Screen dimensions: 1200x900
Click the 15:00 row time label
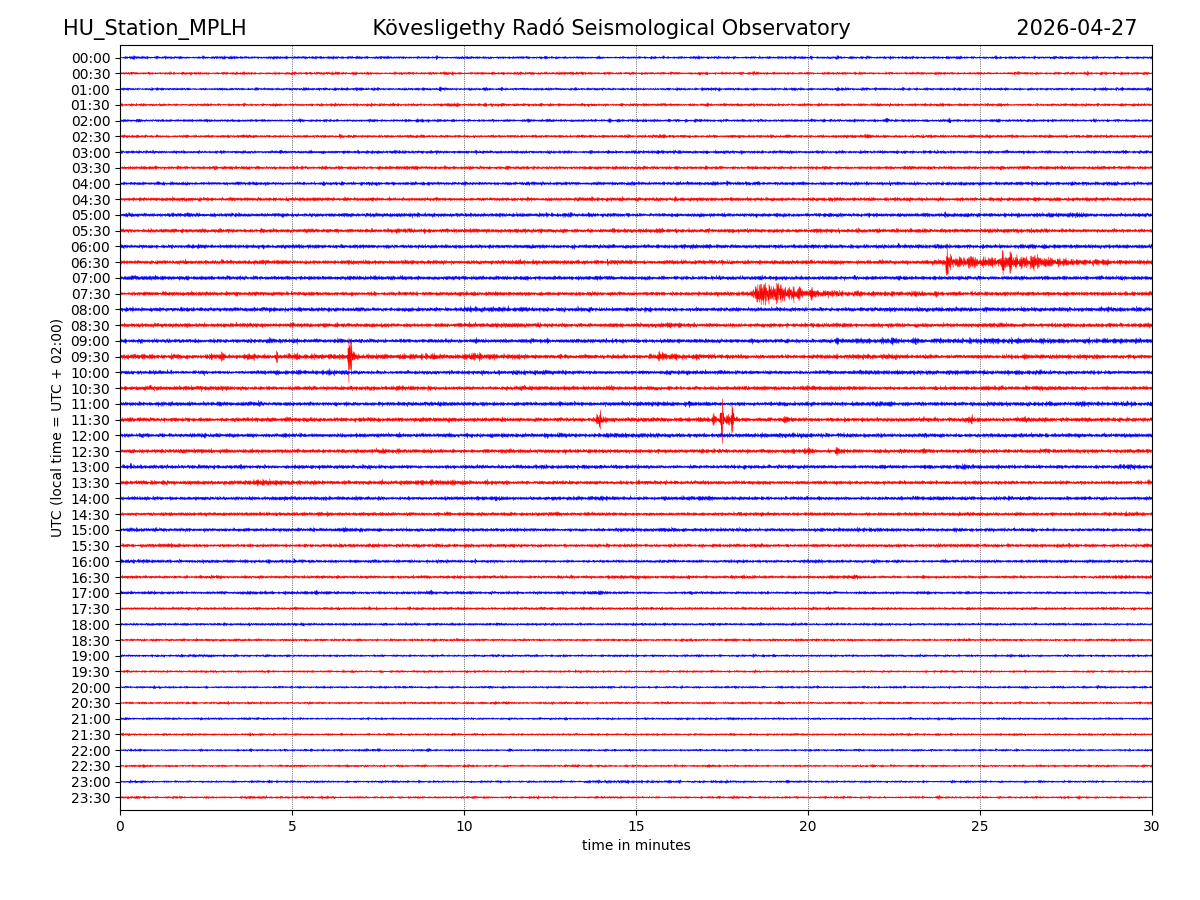(91, 530)
